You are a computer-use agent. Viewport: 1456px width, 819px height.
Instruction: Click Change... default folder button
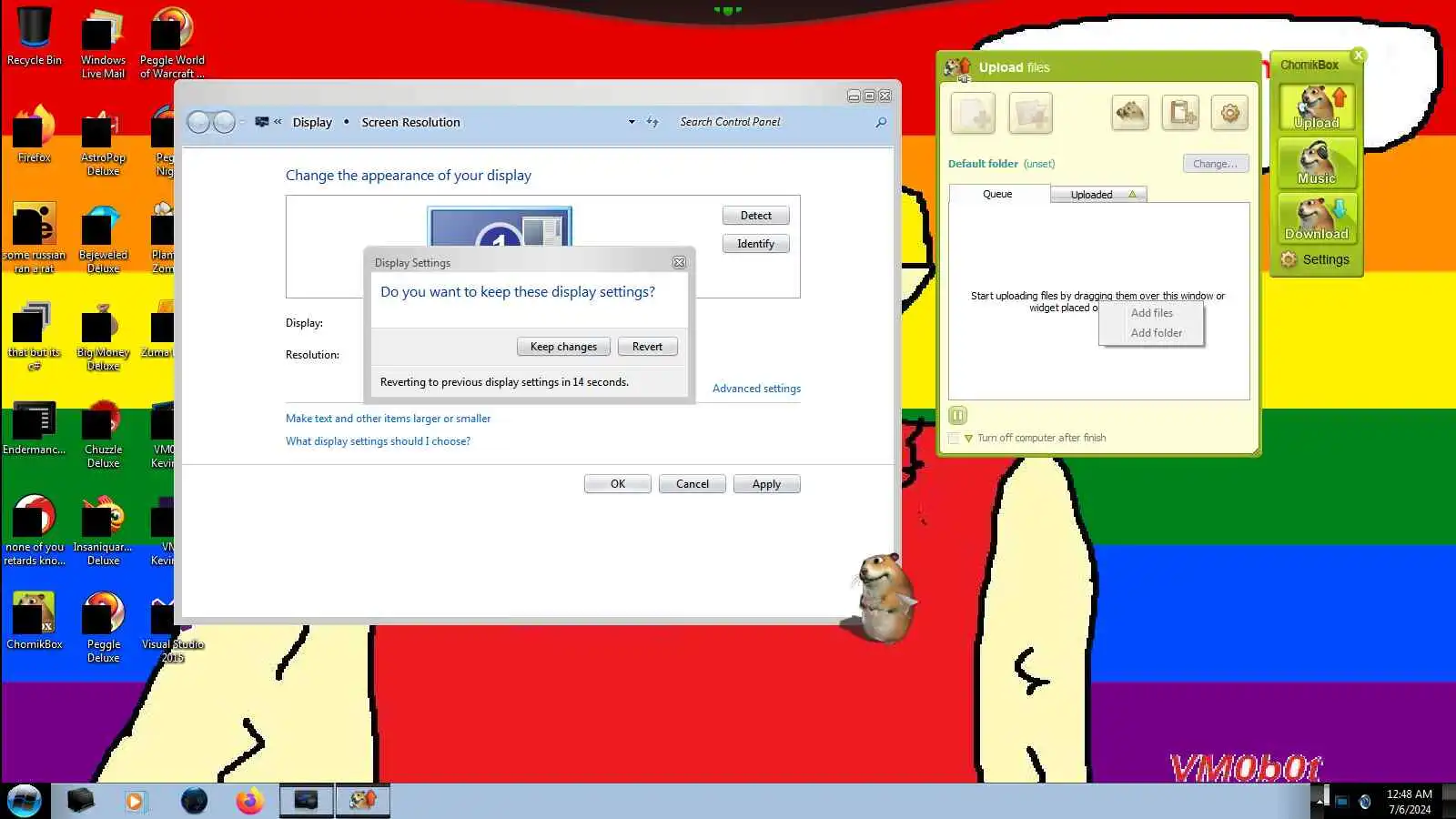(1216, 164)
